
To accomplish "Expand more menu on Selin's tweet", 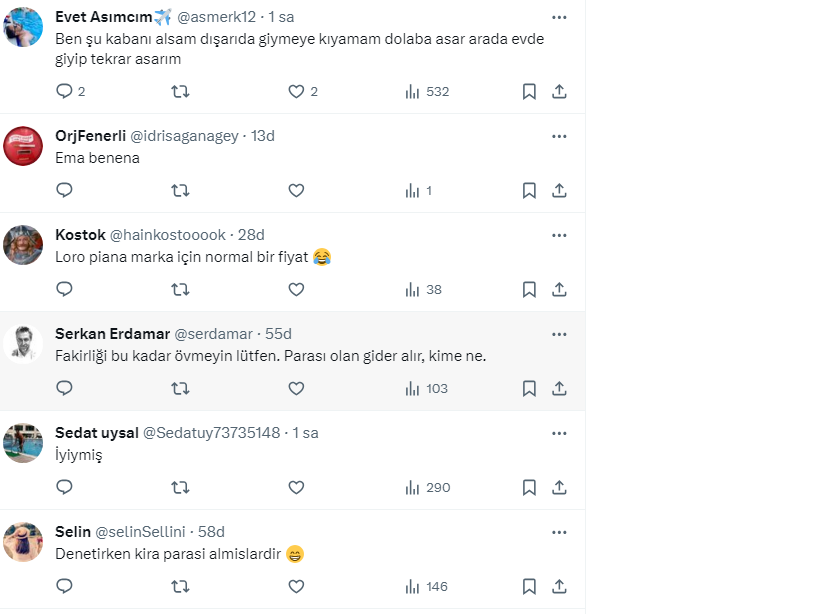I will tap(560, 532).
